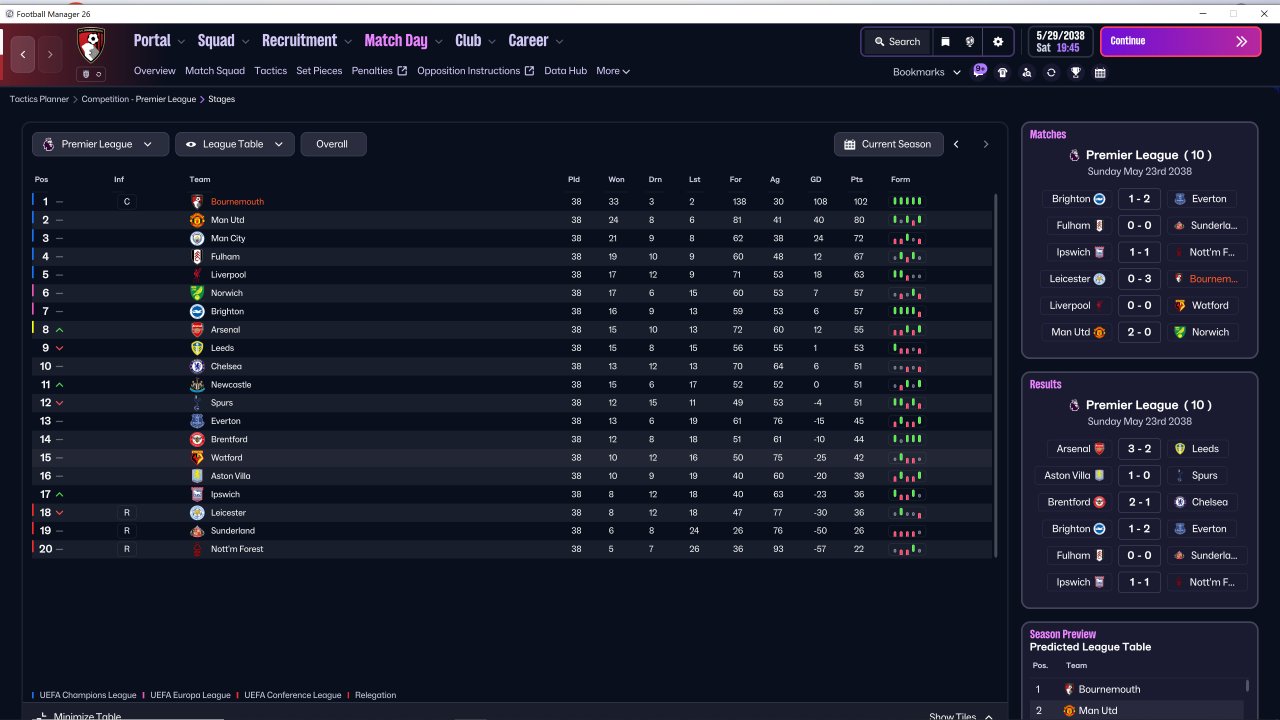Click the Leicester crest in the league table
Image resolution: width=1280 pixels, height=720 pixels.
pyautogui.click(x=197, y=512)
